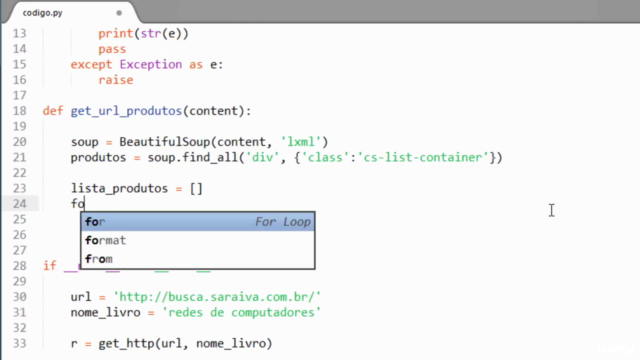The image size is (640, 360).
Task: Choose 'from' autocomplete suggestion
Action: pos(198,259)
